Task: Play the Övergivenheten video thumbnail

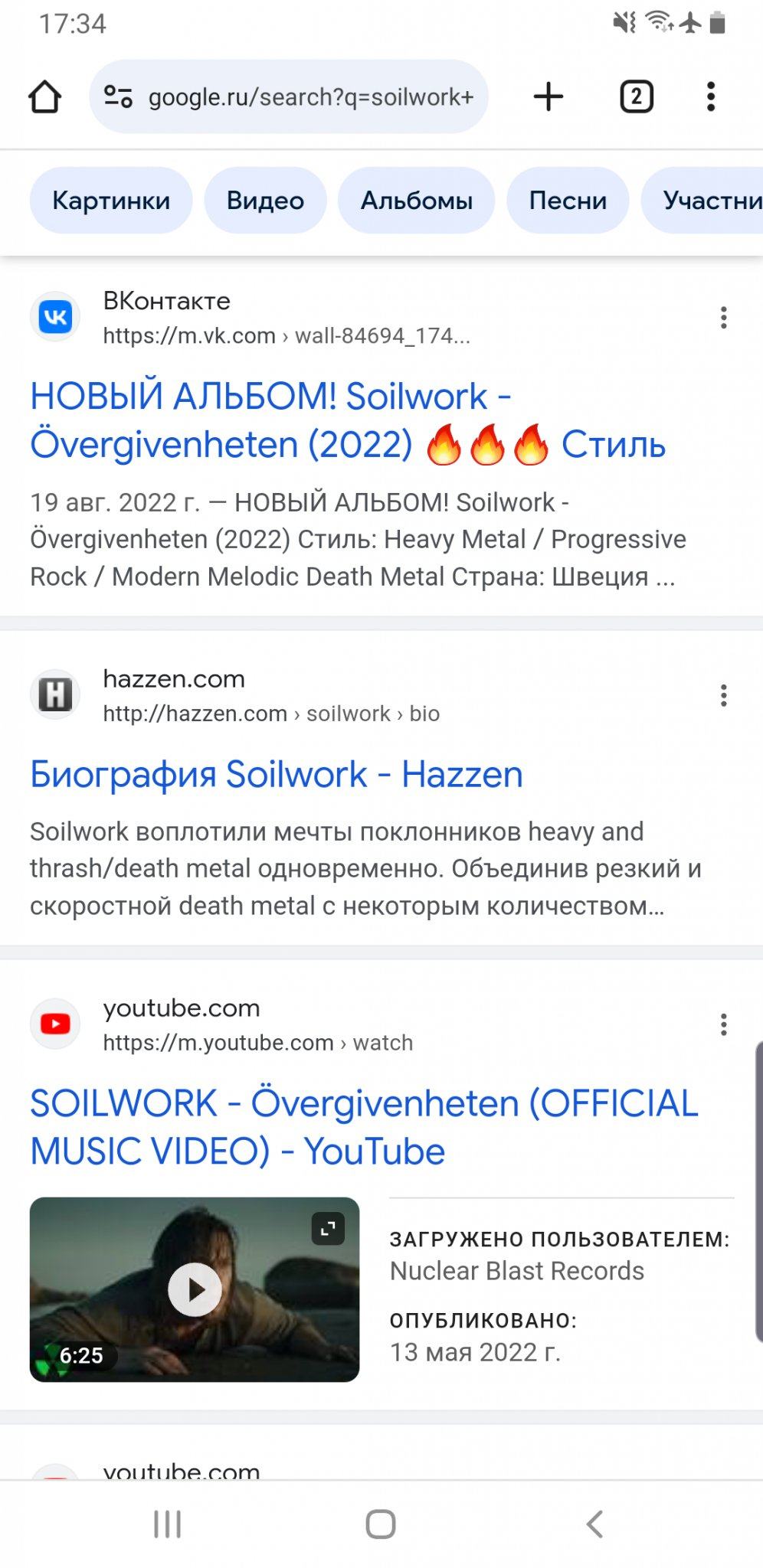Action: click(x=195, y=1289)
